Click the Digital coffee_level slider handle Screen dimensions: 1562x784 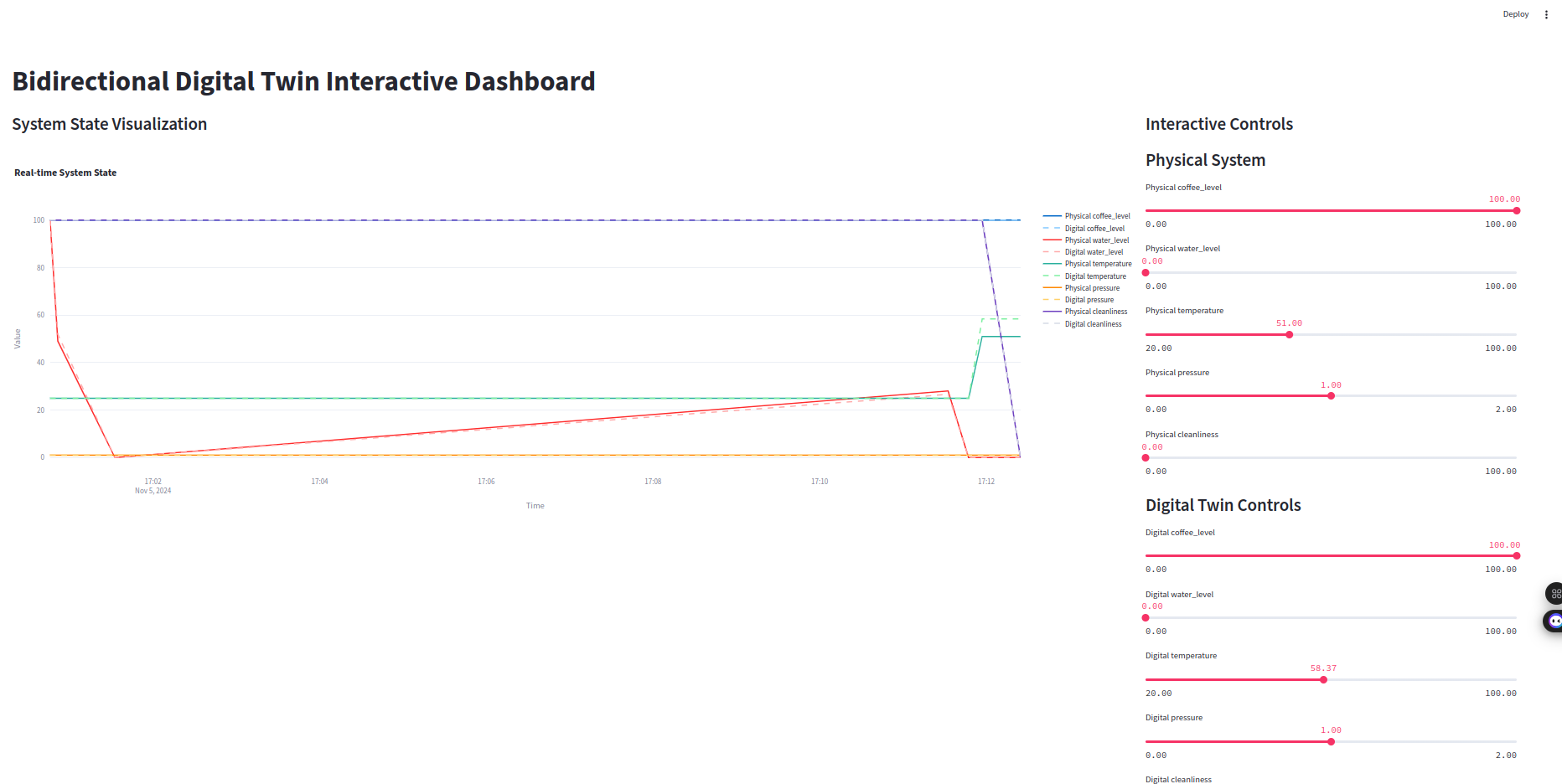point(1517,556)
